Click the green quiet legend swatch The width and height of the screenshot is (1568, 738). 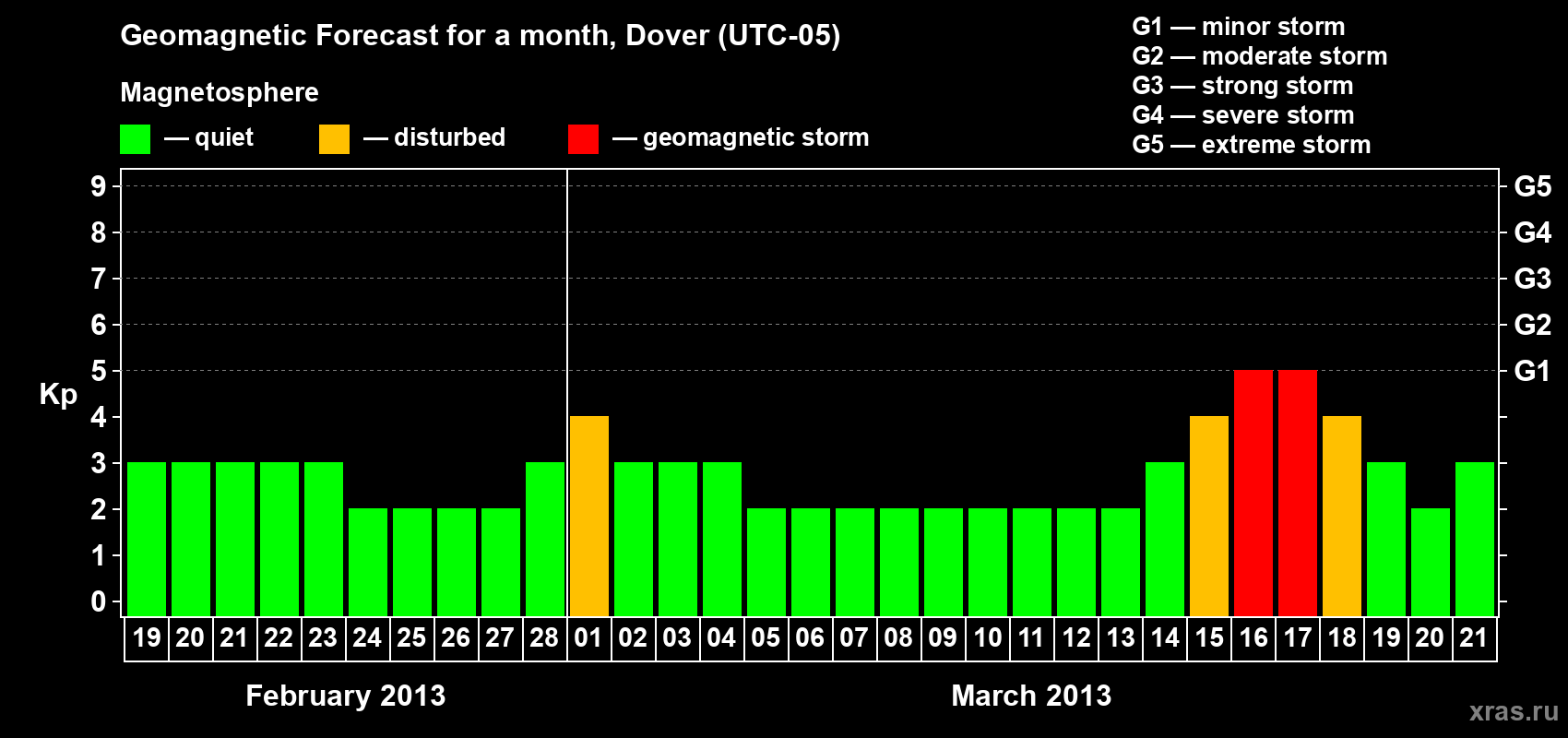pos(135,139)
